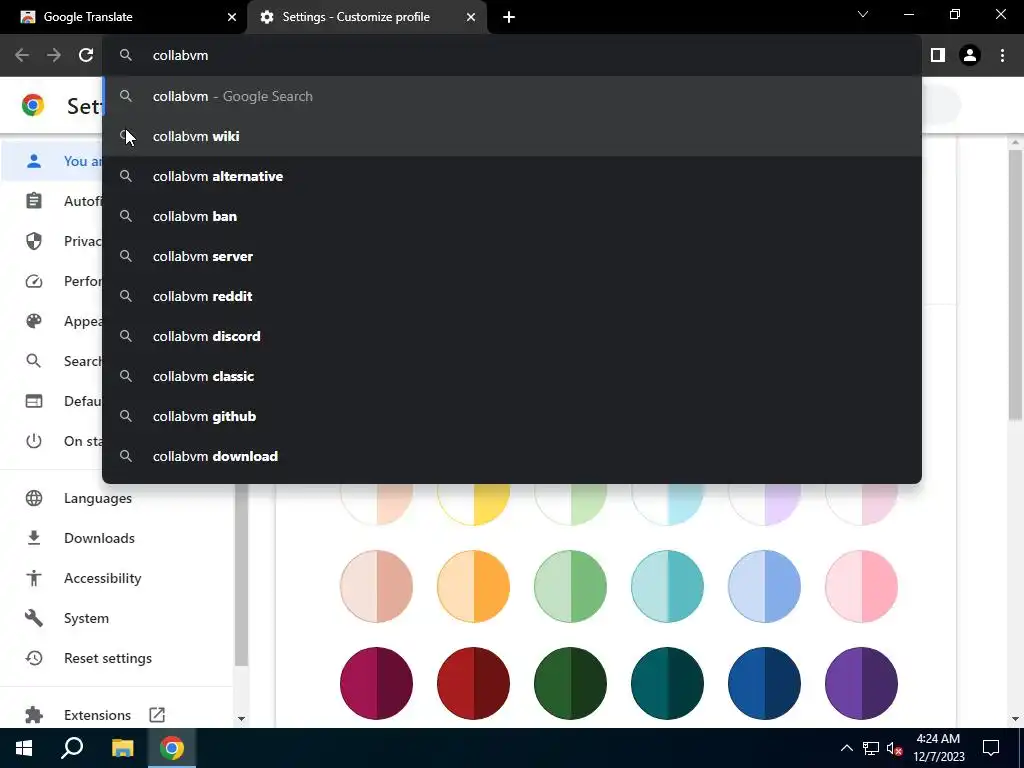Select the purple theme color swatch

pos(861,683)
